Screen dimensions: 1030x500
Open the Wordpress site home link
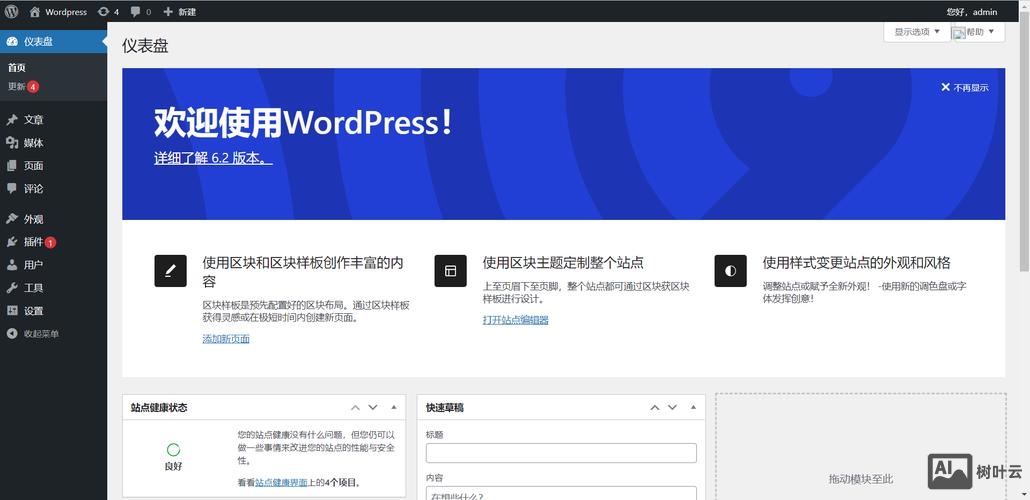(x=58, y=12)
